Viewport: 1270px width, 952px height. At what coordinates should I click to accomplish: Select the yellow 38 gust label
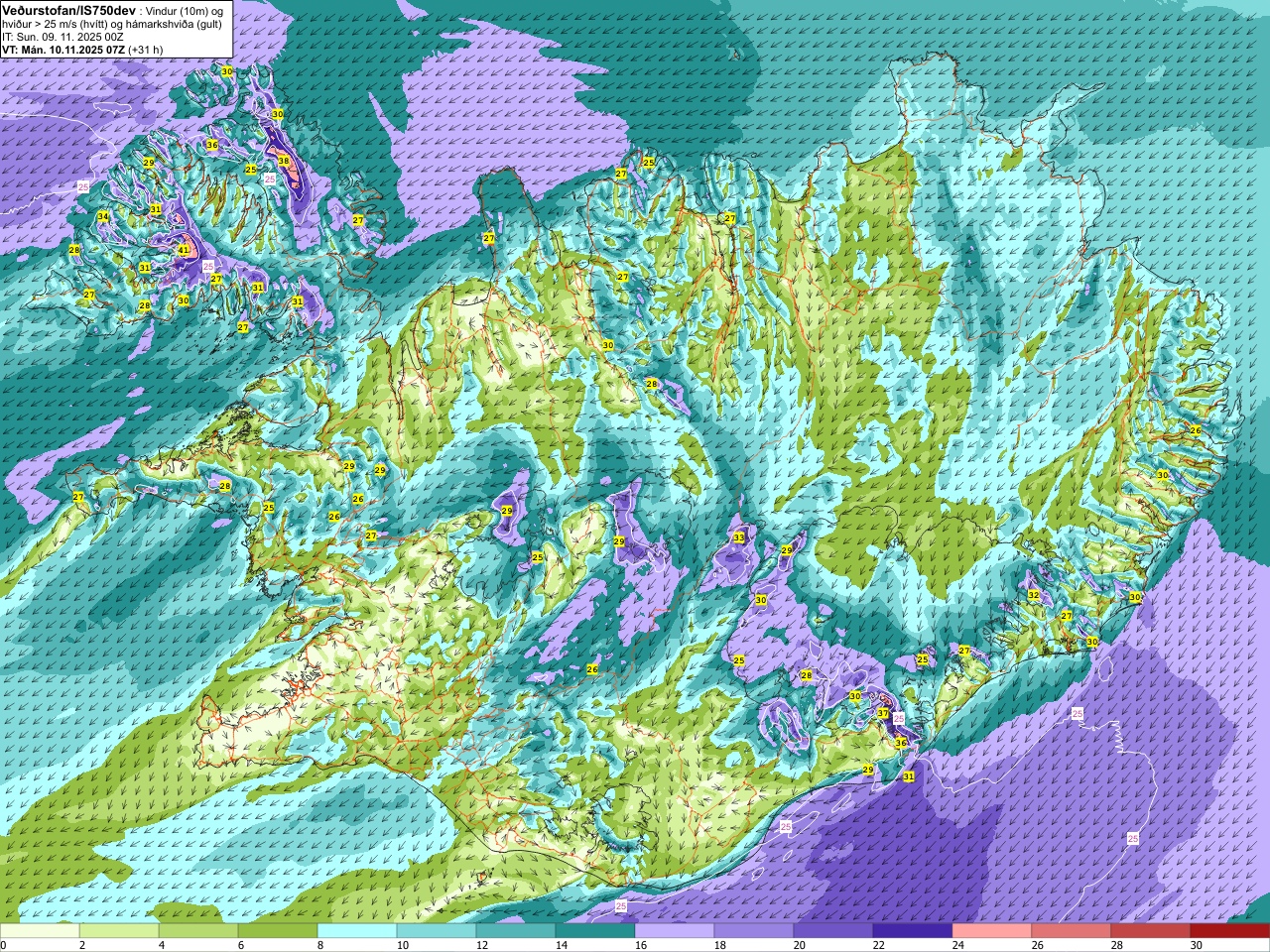(x=283, y=161)
